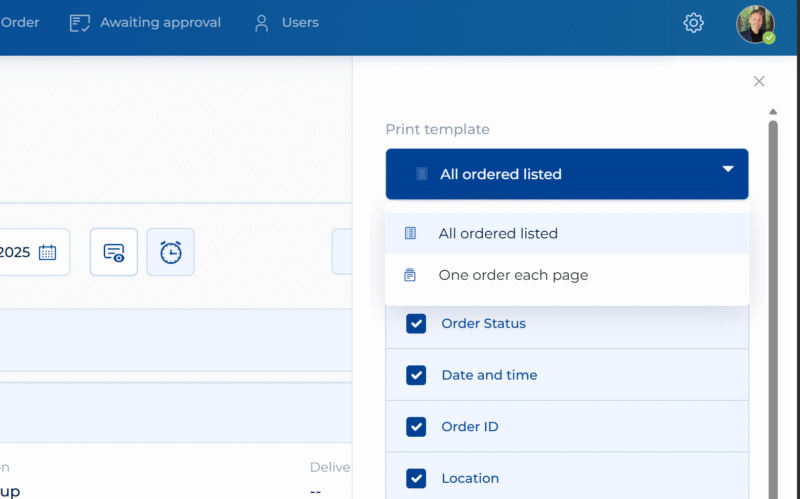Click the Date and time label
The image size is (800, 499).
[x=489, y=375]
